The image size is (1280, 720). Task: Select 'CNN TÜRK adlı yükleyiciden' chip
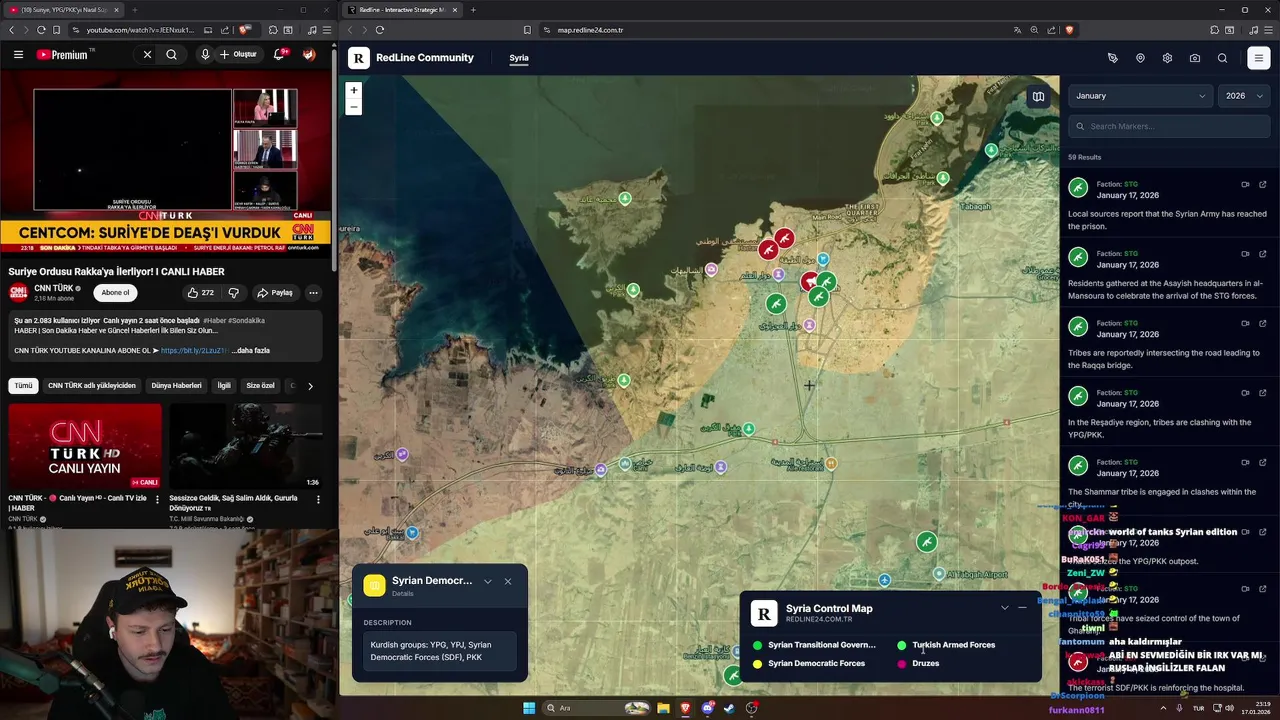point(92,385)
